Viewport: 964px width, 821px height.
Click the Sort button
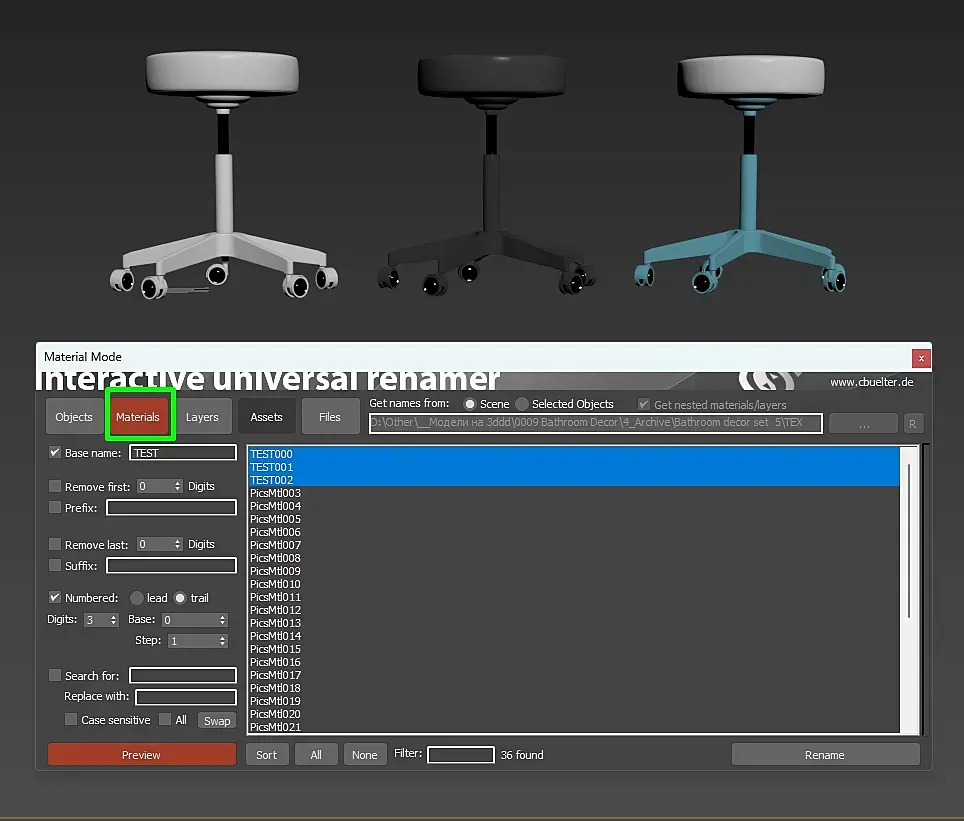[x=266, y=755]
